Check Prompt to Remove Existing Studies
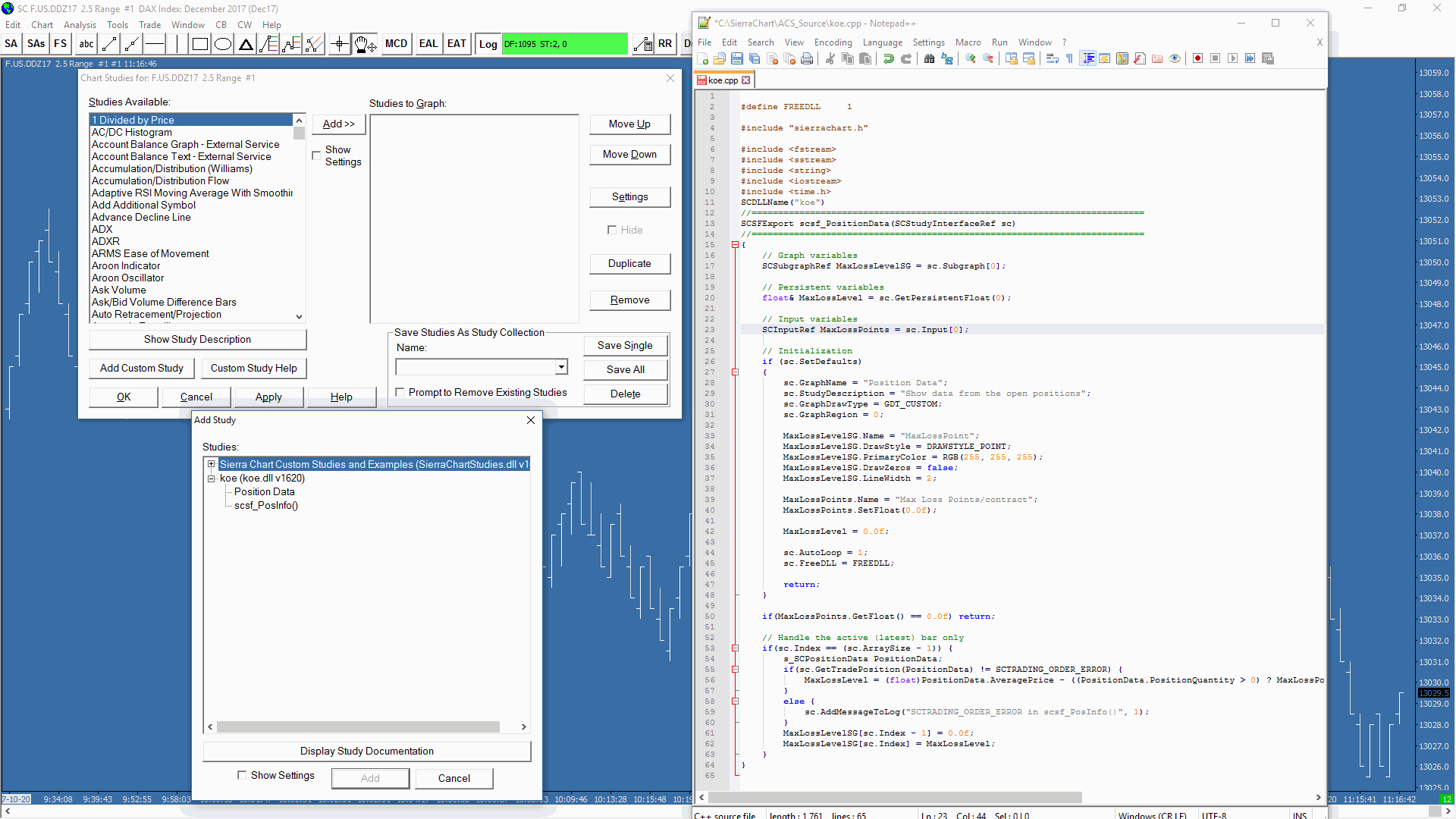 point(400,392)
